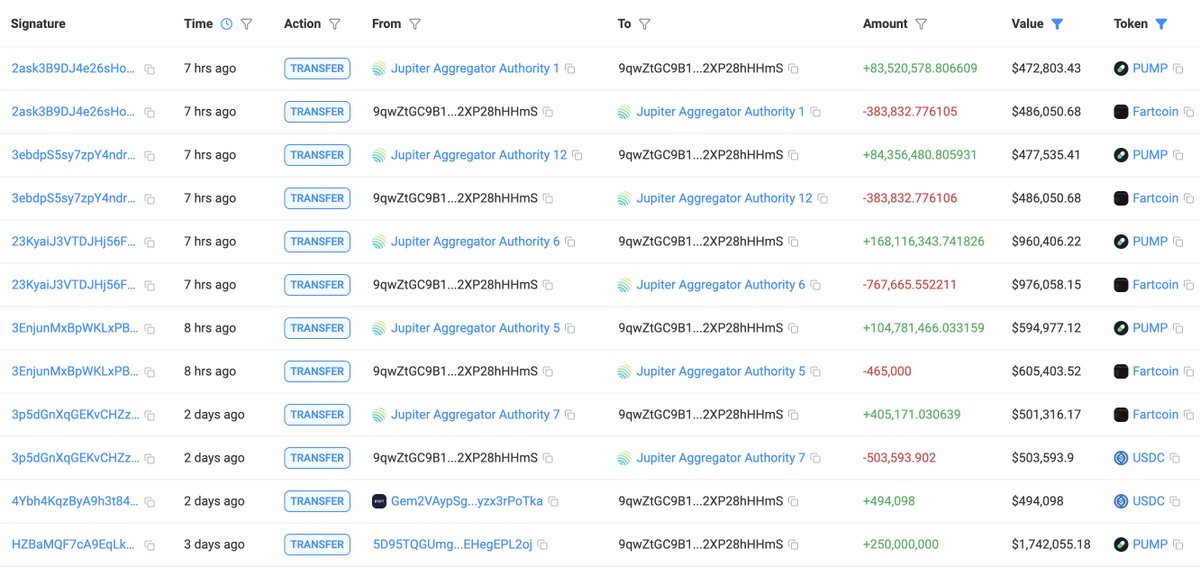This screenshot has height=568, width=1200.
Task: Open the active Token column filter
Action: coord(1161,24)
